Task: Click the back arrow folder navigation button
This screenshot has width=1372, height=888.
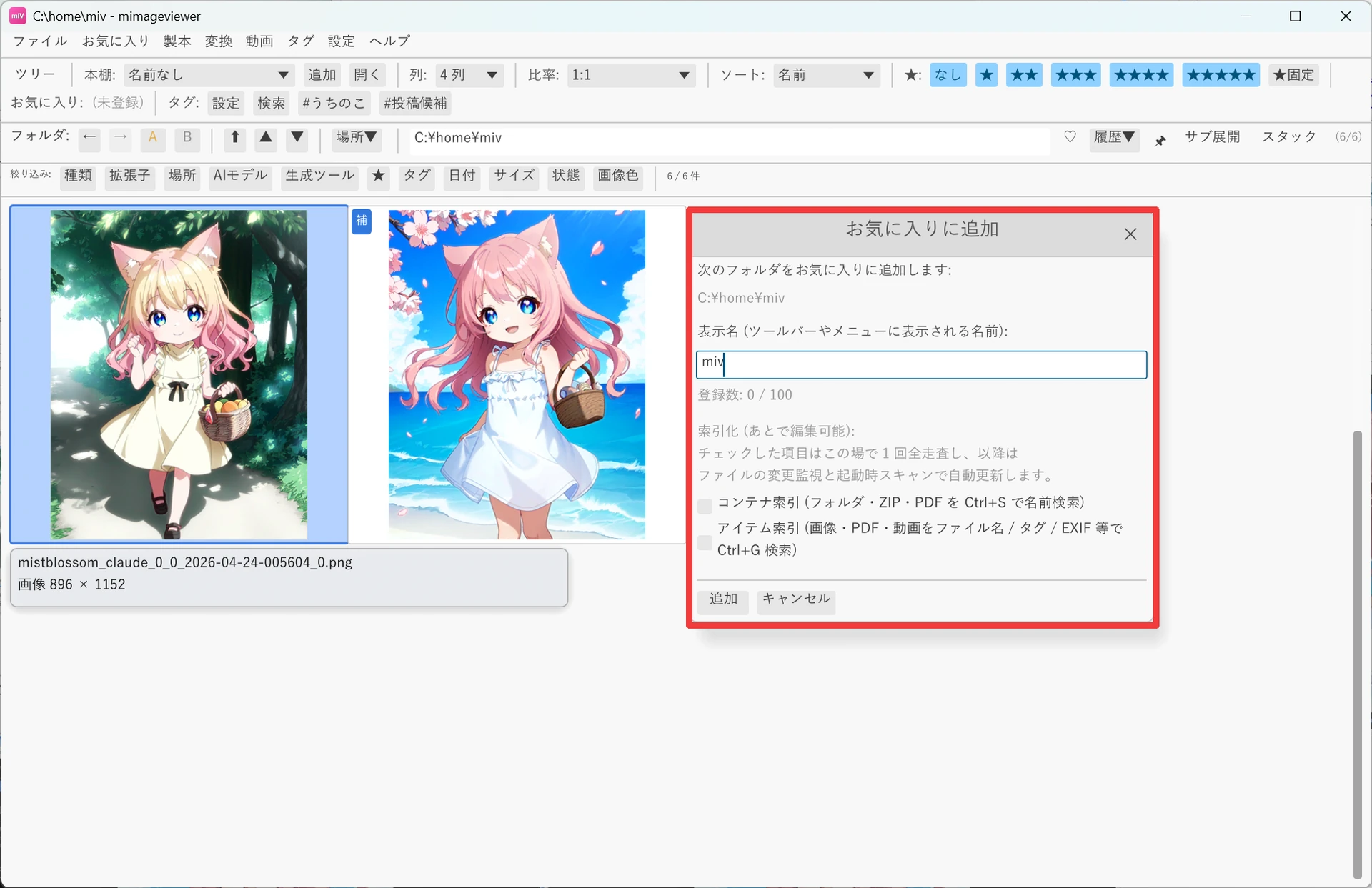Action: (89, 138)
